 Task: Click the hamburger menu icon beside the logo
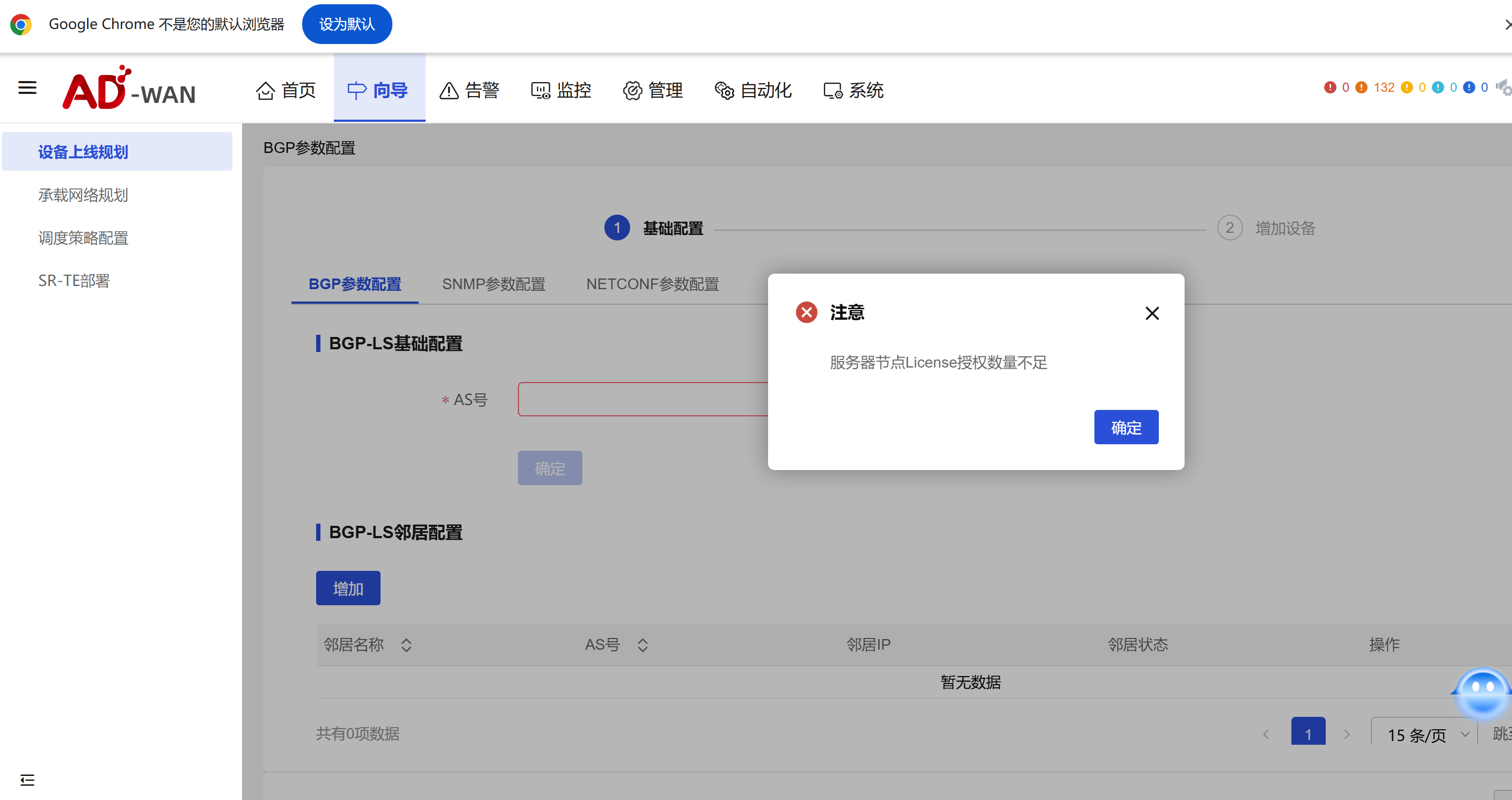click(27, 88)
